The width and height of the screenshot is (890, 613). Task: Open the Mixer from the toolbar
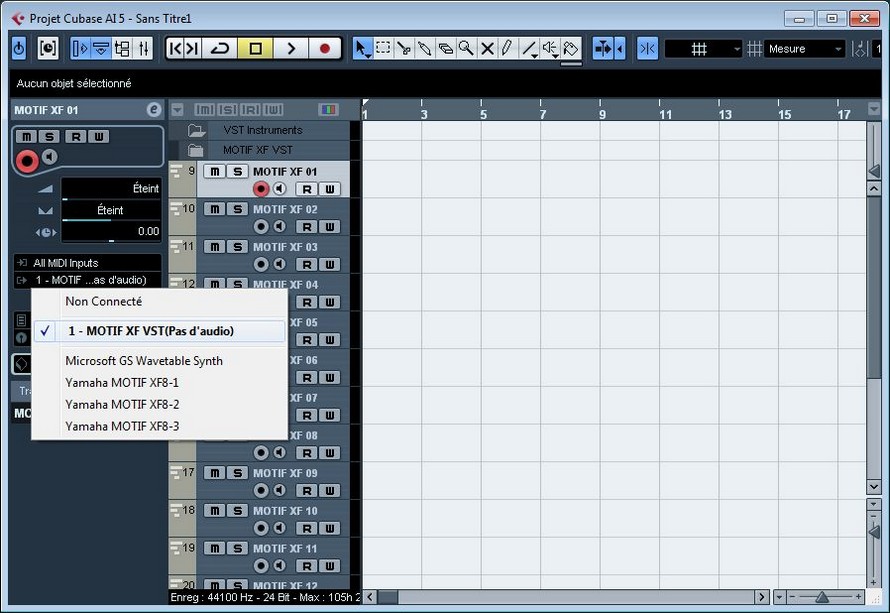pos(143,48)
